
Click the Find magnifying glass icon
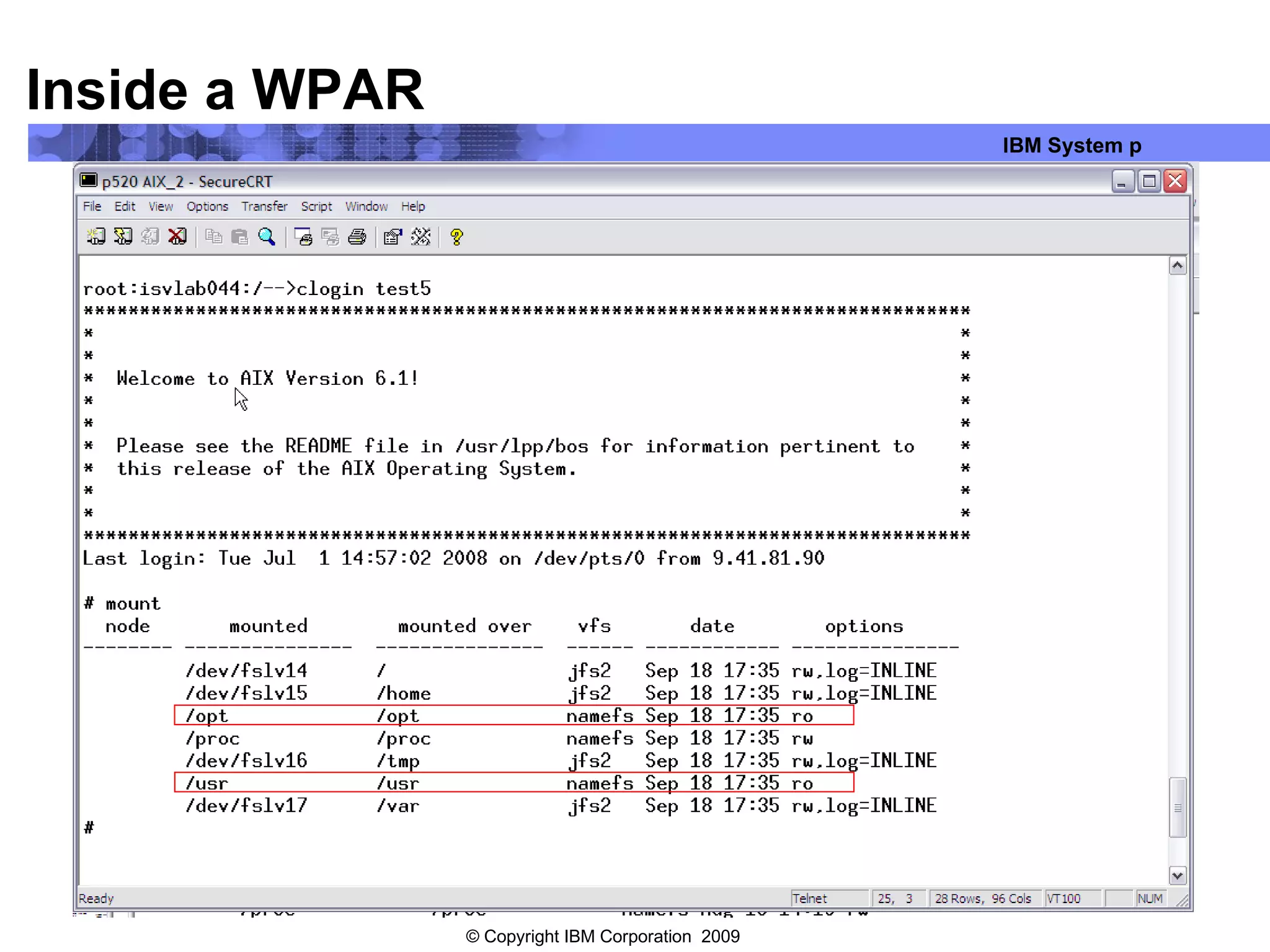pyautogui.click(x=267, y=236)
